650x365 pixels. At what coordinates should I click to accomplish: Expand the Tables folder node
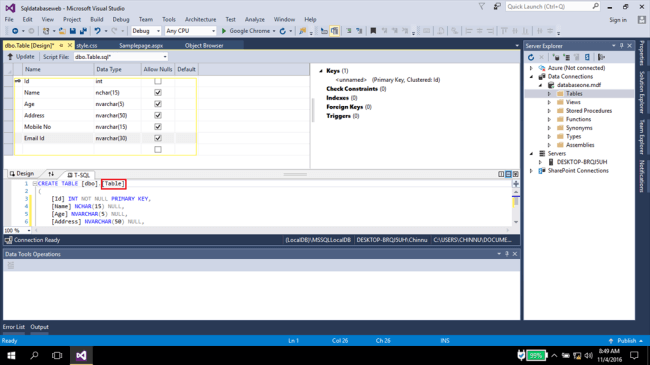[x=549, y=94]
